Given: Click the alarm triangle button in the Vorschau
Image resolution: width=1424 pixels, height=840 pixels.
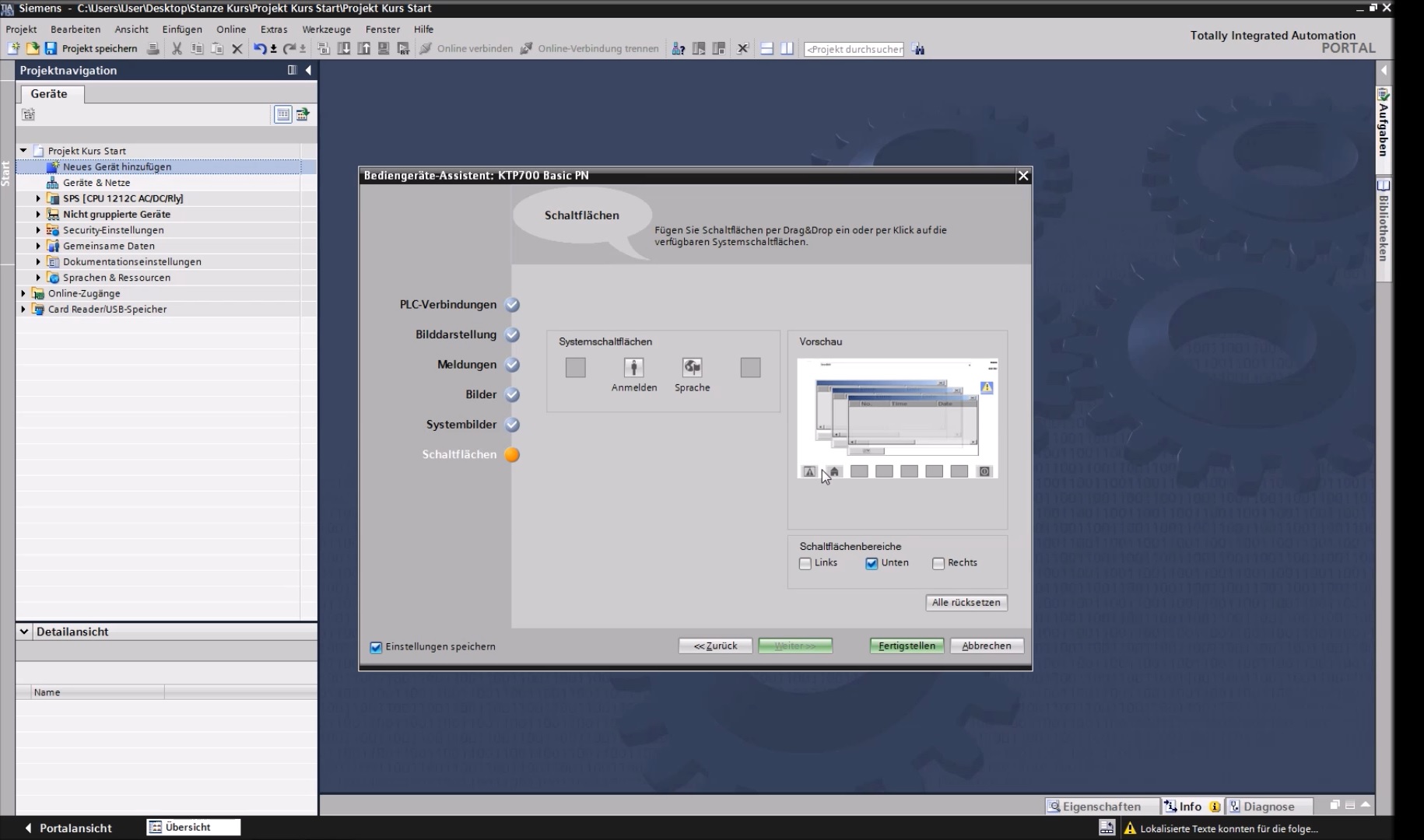Looking at the screenshot, I should click(809, 471).
